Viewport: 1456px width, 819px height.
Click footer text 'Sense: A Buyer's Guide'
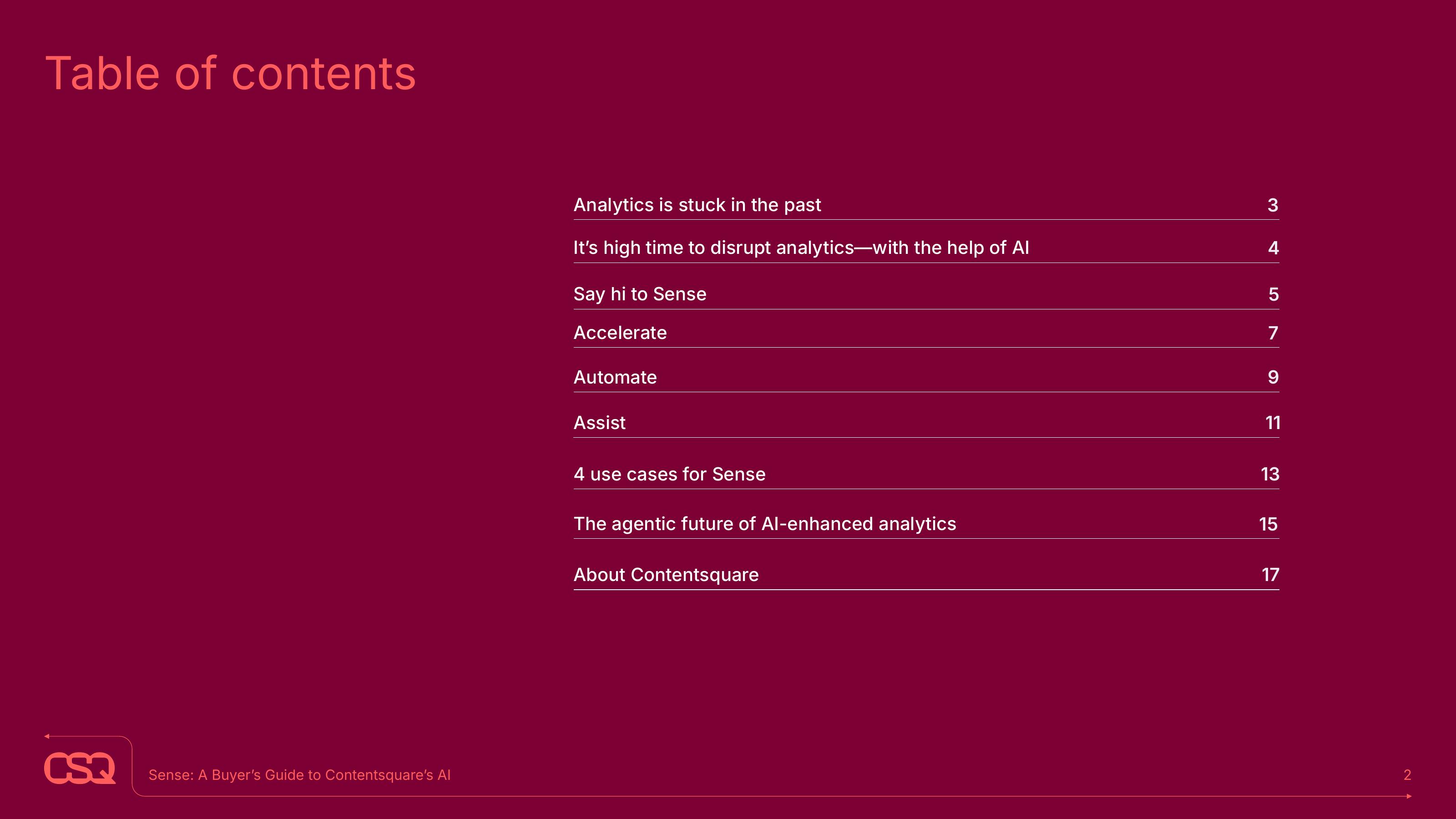coord(299,775)
